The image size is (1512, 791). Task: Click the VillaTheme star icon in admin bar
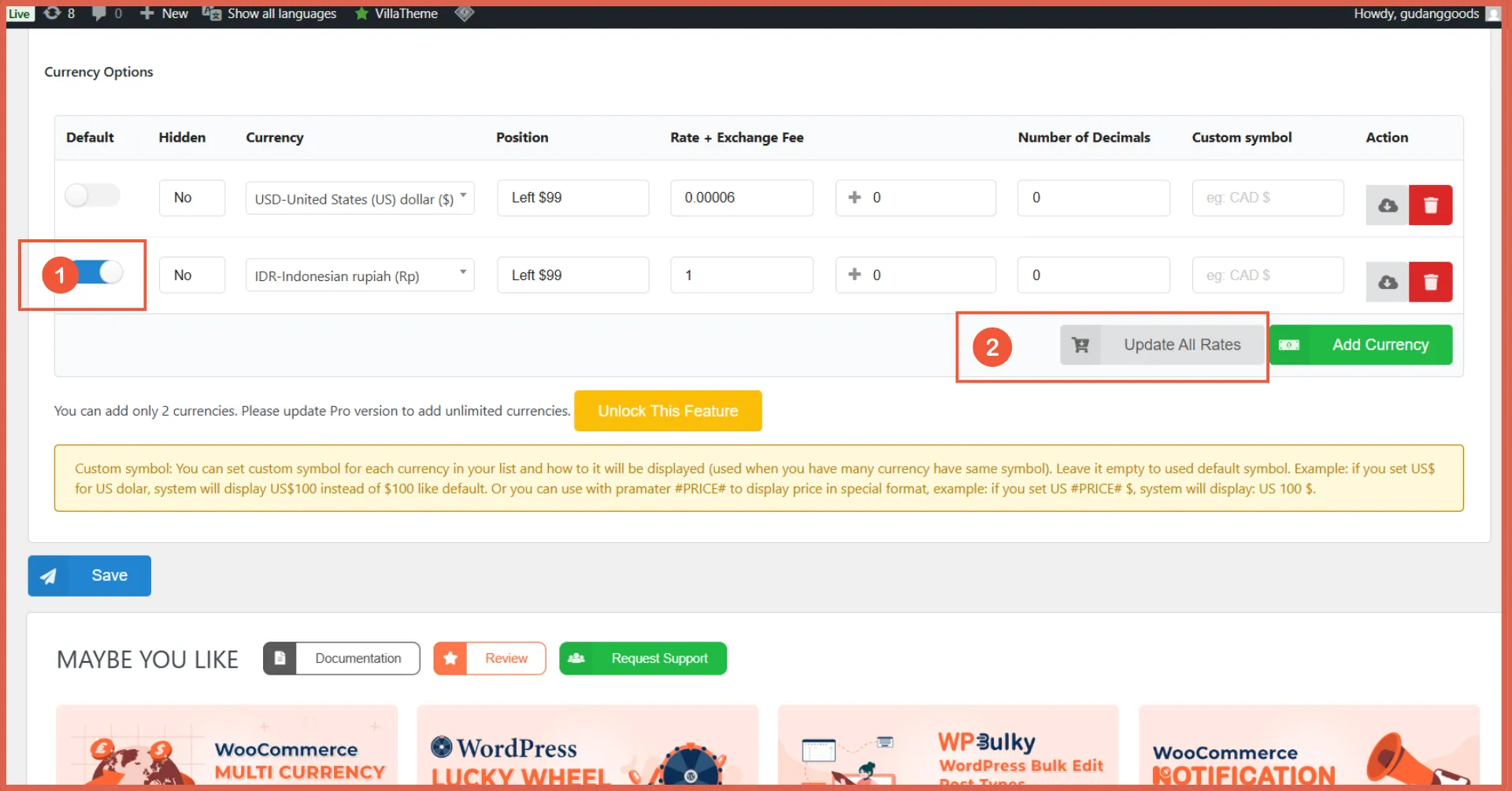point(362,13)
